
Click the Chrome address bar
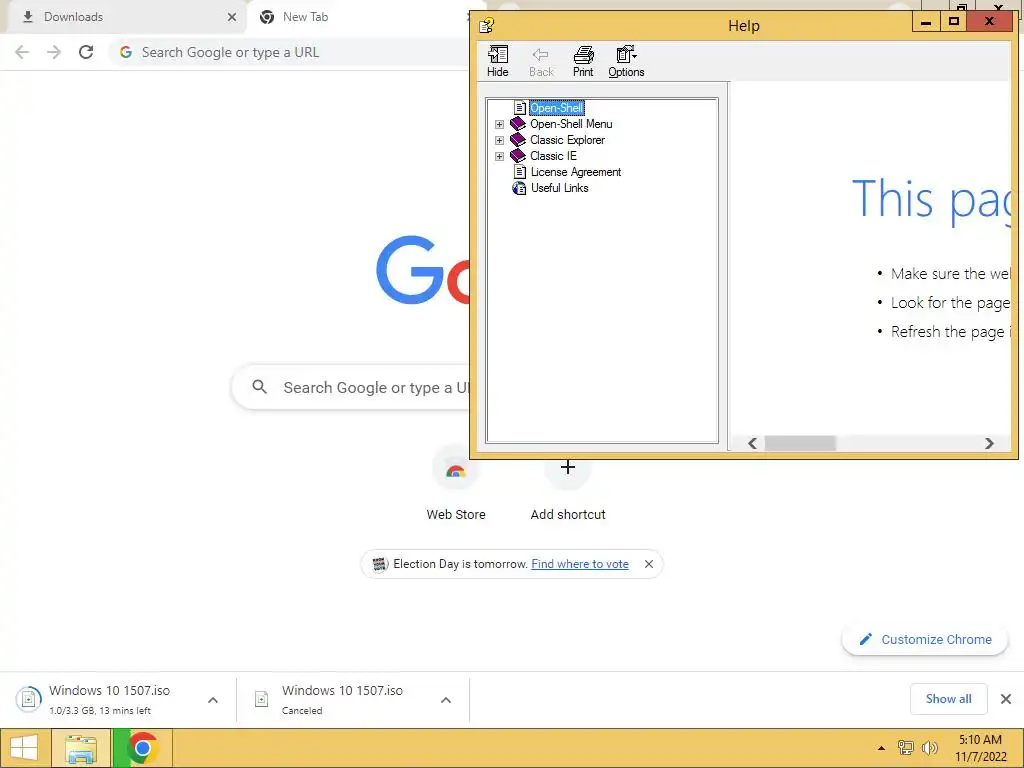point(291,52)
